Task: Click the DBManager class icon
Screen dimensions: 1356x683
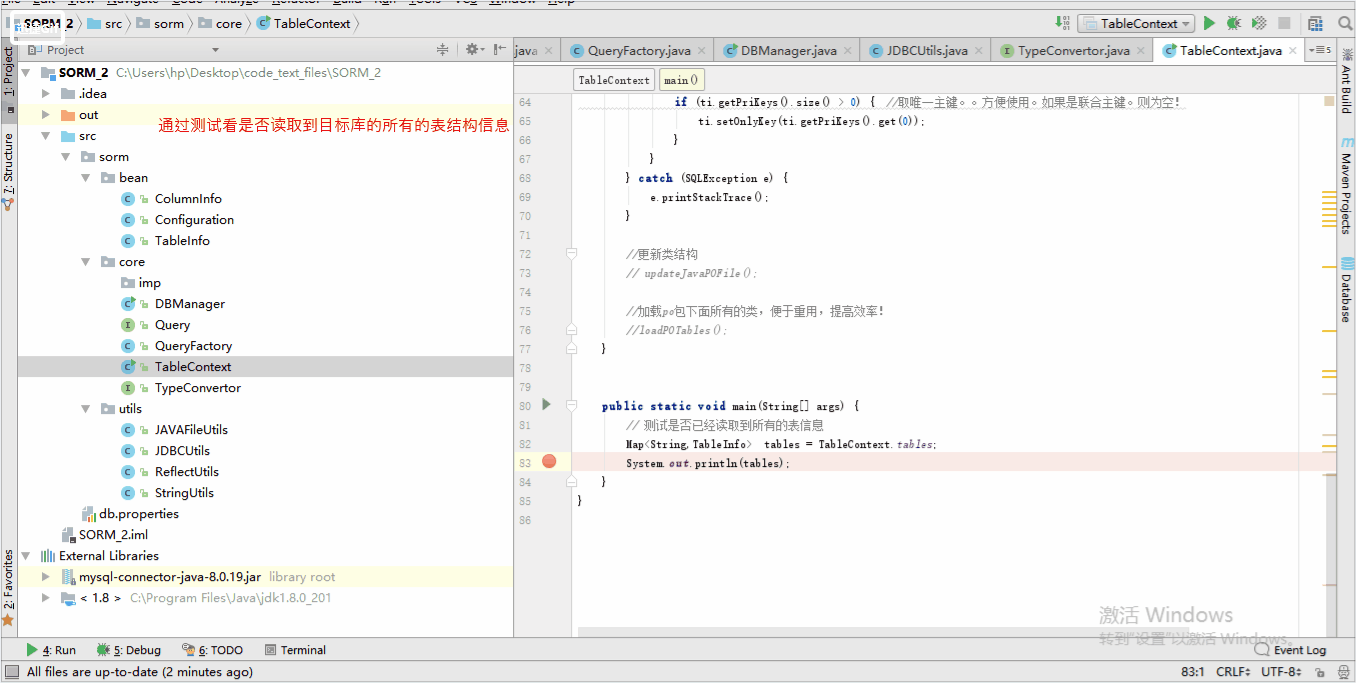Action: click(128, 304)
